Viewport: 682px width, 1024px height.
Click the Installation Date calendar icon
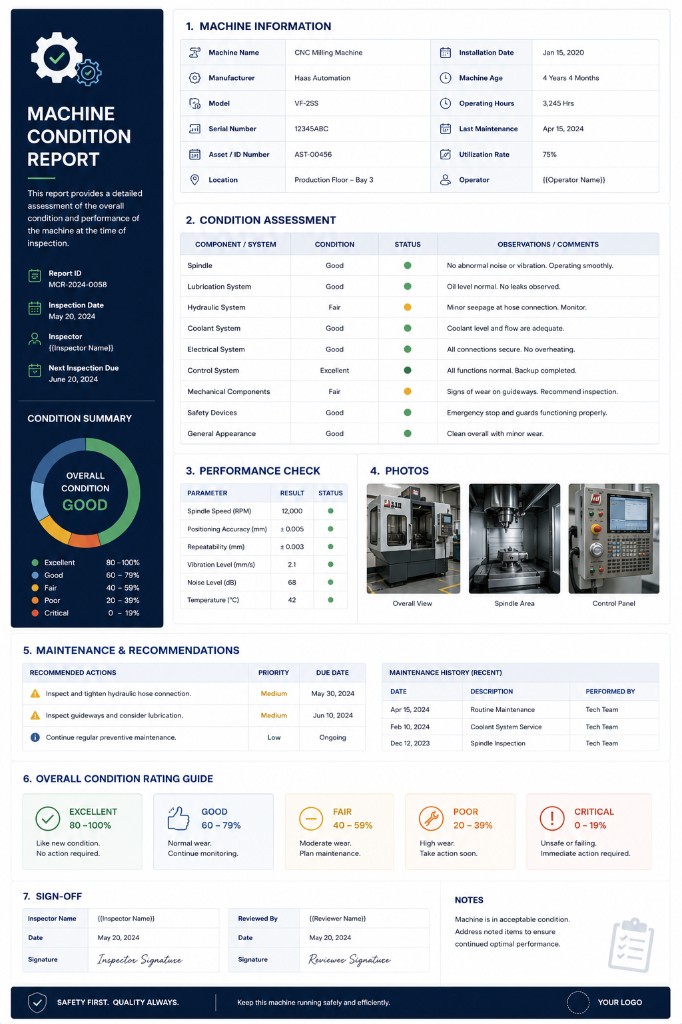(445, 52)
